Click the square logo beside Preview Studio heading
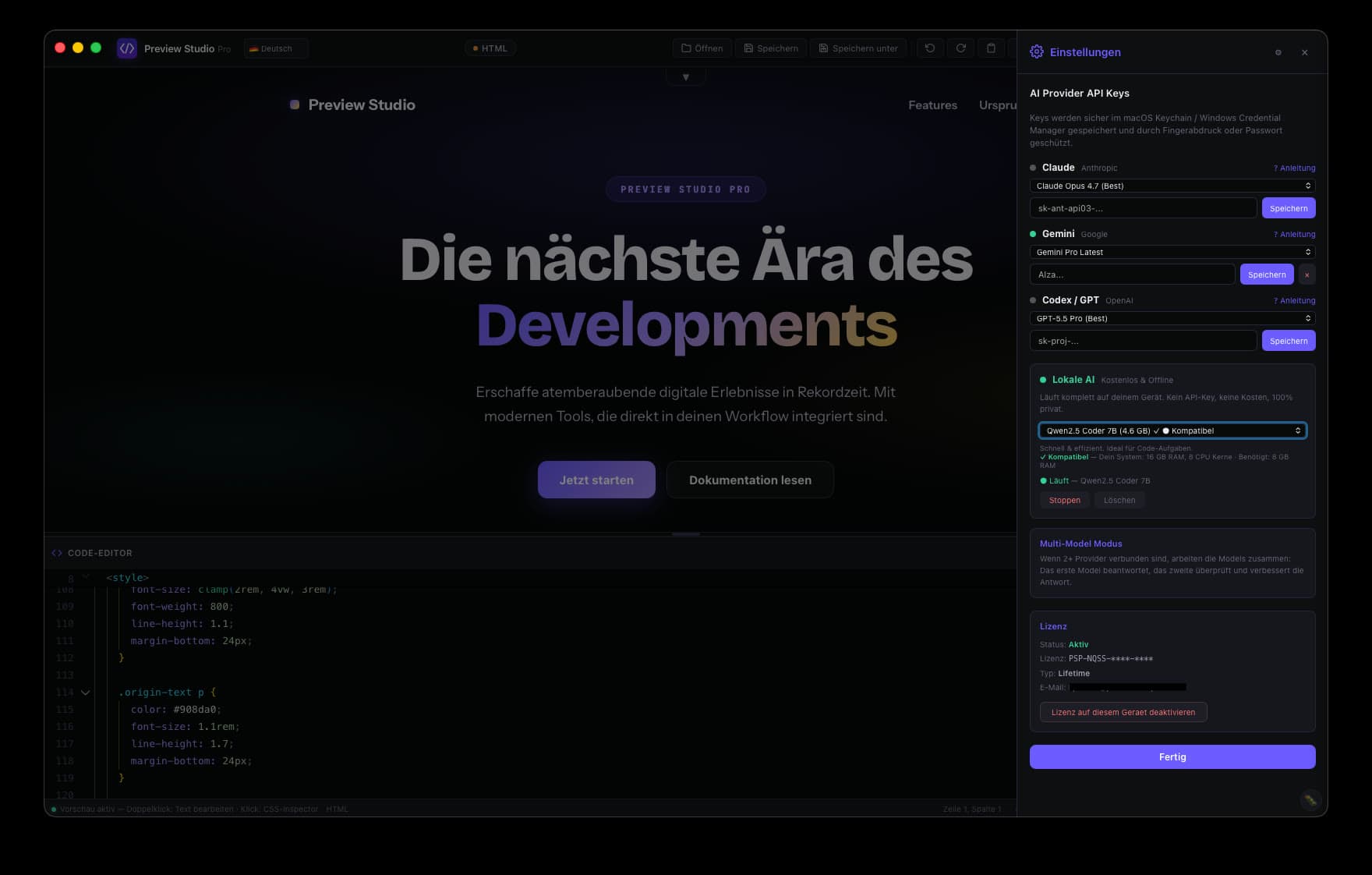 pos(295,105)
